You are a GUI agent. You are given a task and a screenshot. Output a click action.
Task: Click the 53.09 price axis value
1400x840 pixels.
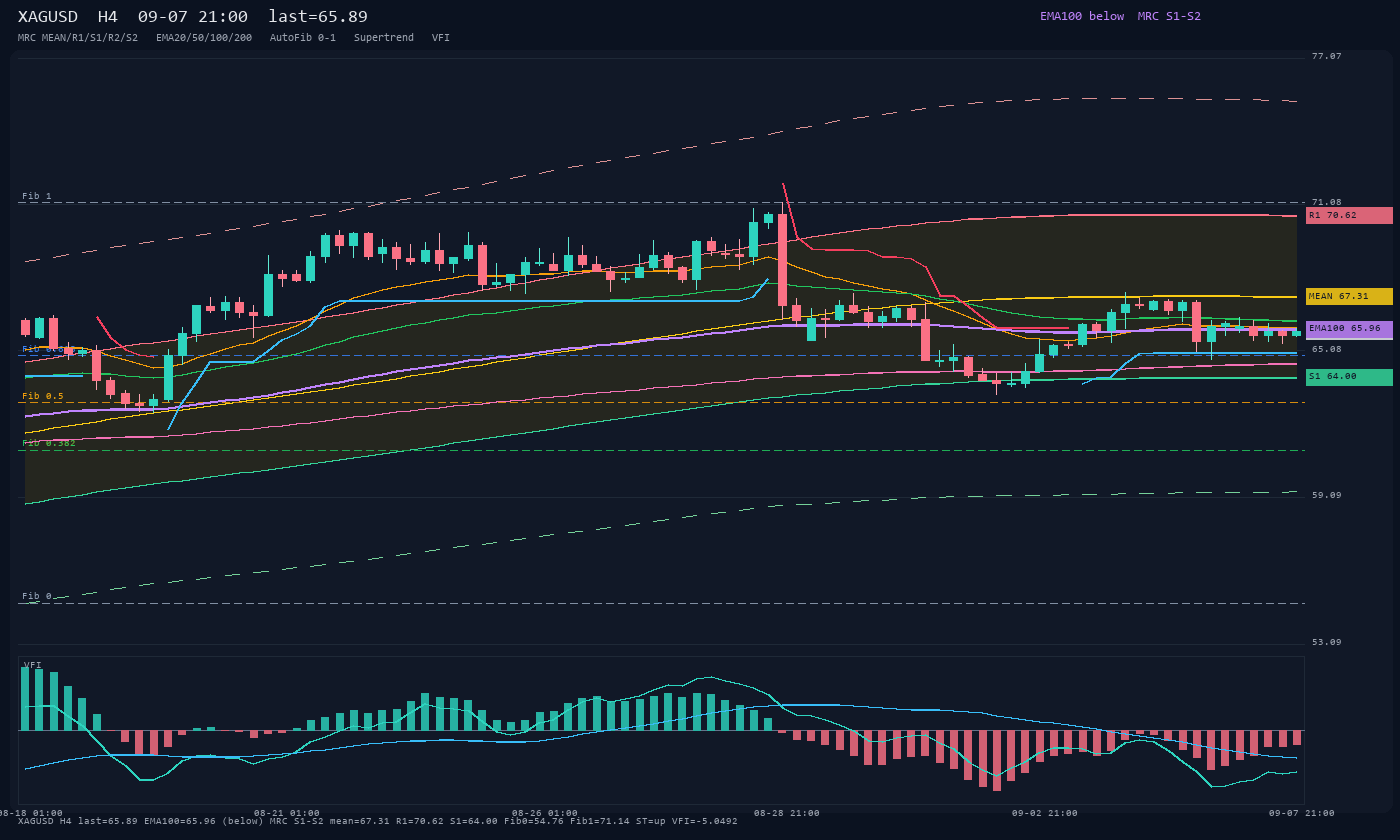(x=1327, y=642)
